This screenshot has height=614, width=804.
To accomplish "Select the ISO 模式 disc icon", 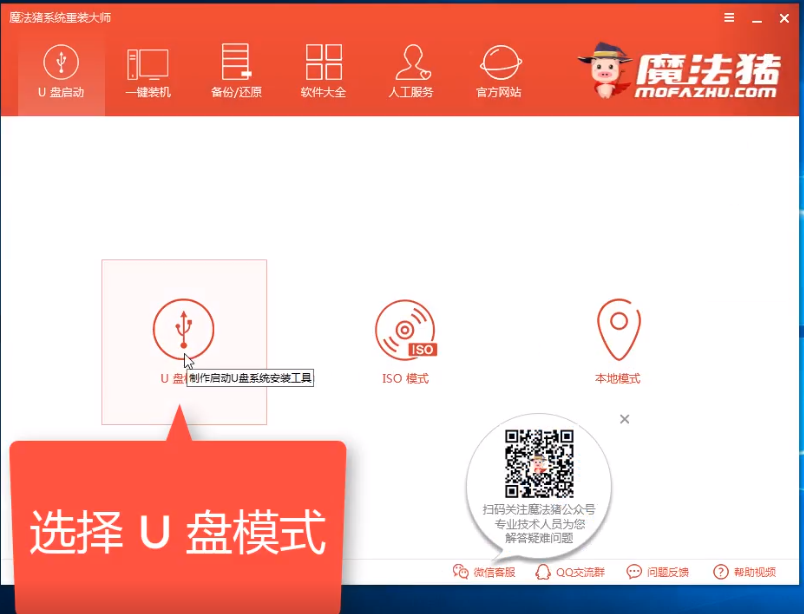I will [x=404, y=330].
